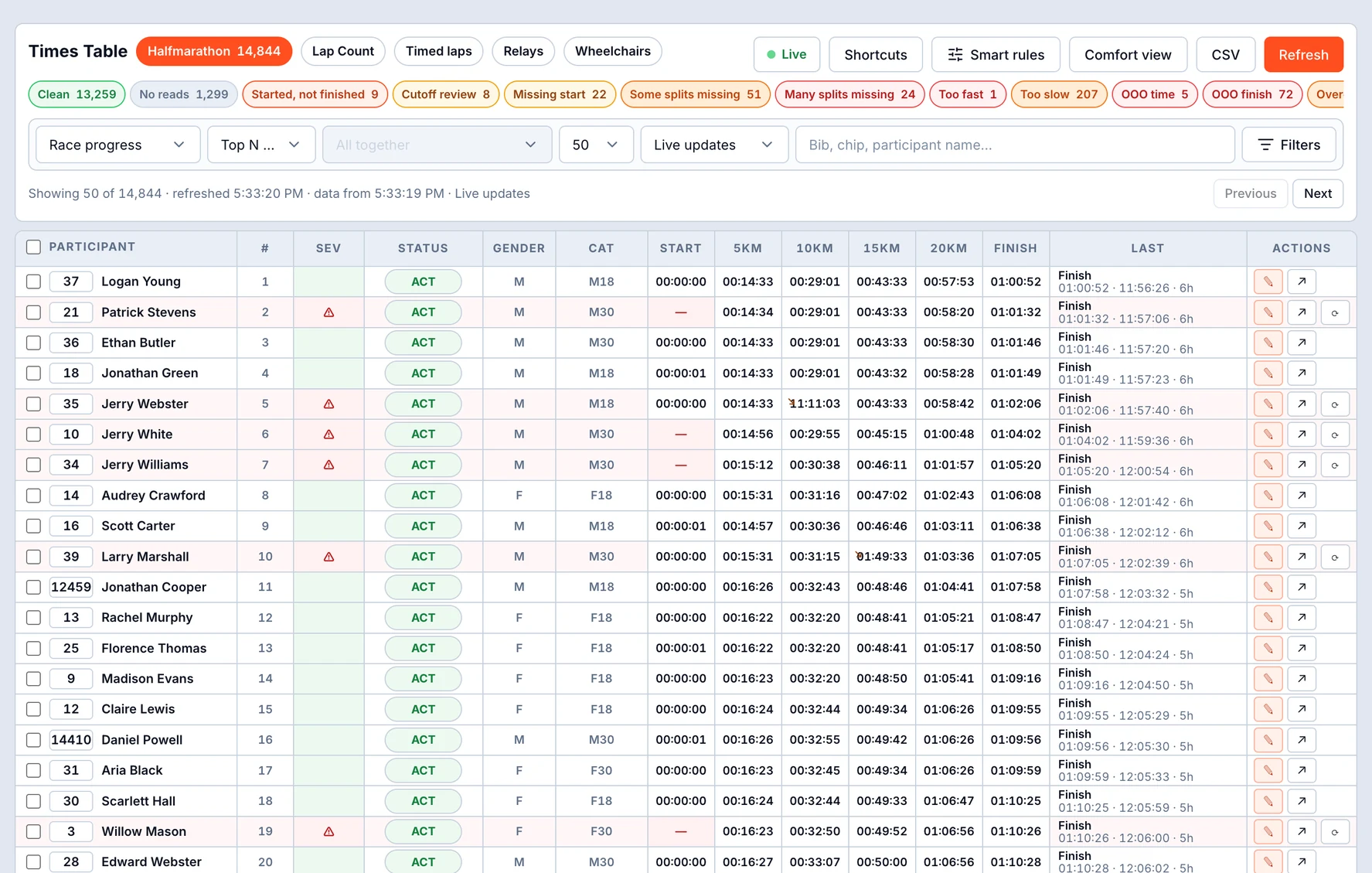
Task: Click the edit pencil icon for Logan Young
Action: (1268, 281)
